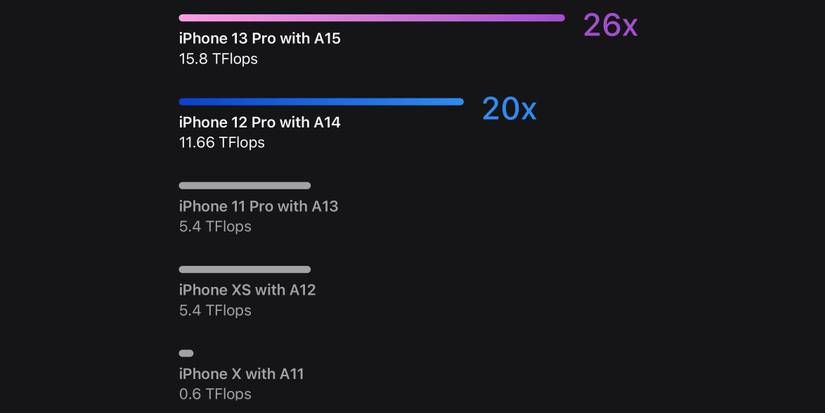Click the purple 26x multiplier text

click(x=609, y=25)
